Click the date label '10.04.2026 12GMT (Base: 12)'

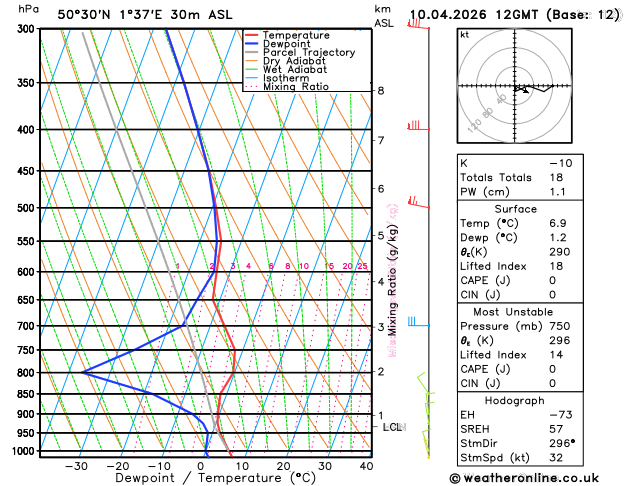click(515, 15)
